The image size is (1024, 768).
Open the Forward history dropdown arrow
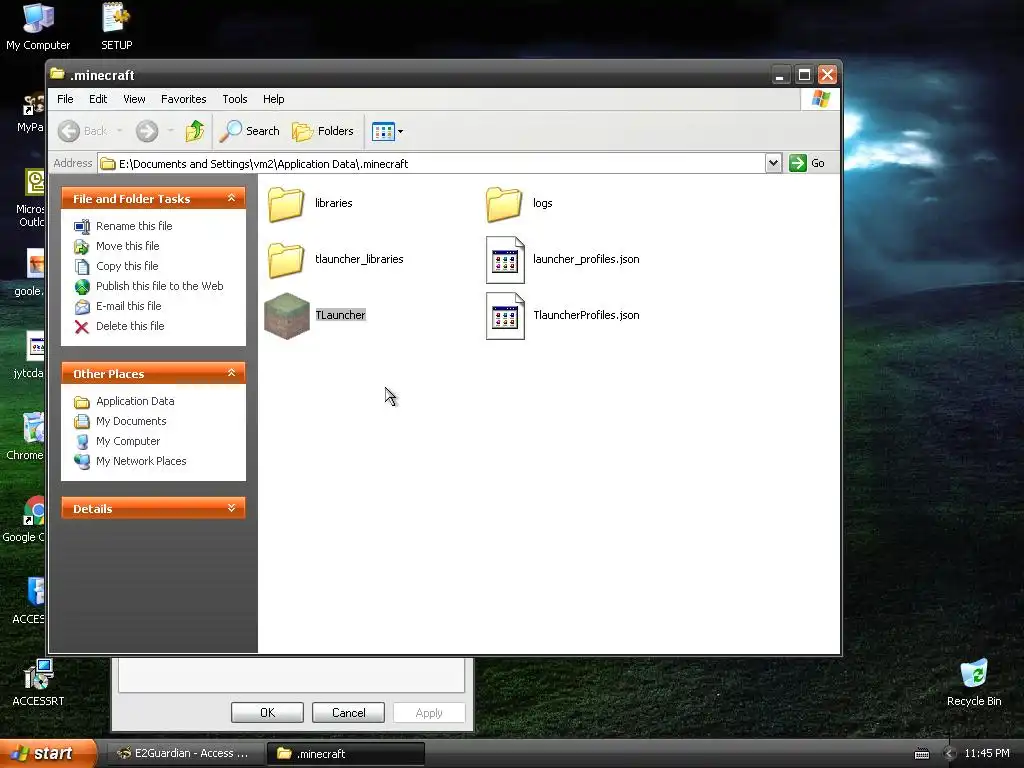tap(170, 131)
